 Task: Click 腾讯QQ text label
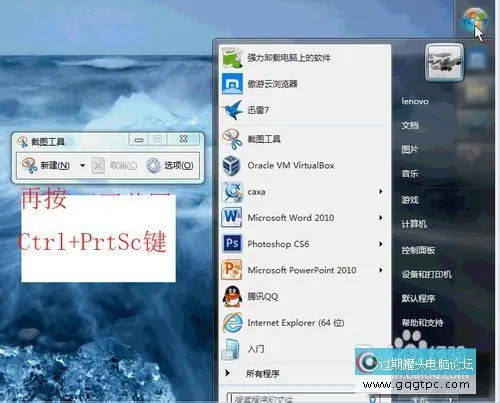[263, 296]
